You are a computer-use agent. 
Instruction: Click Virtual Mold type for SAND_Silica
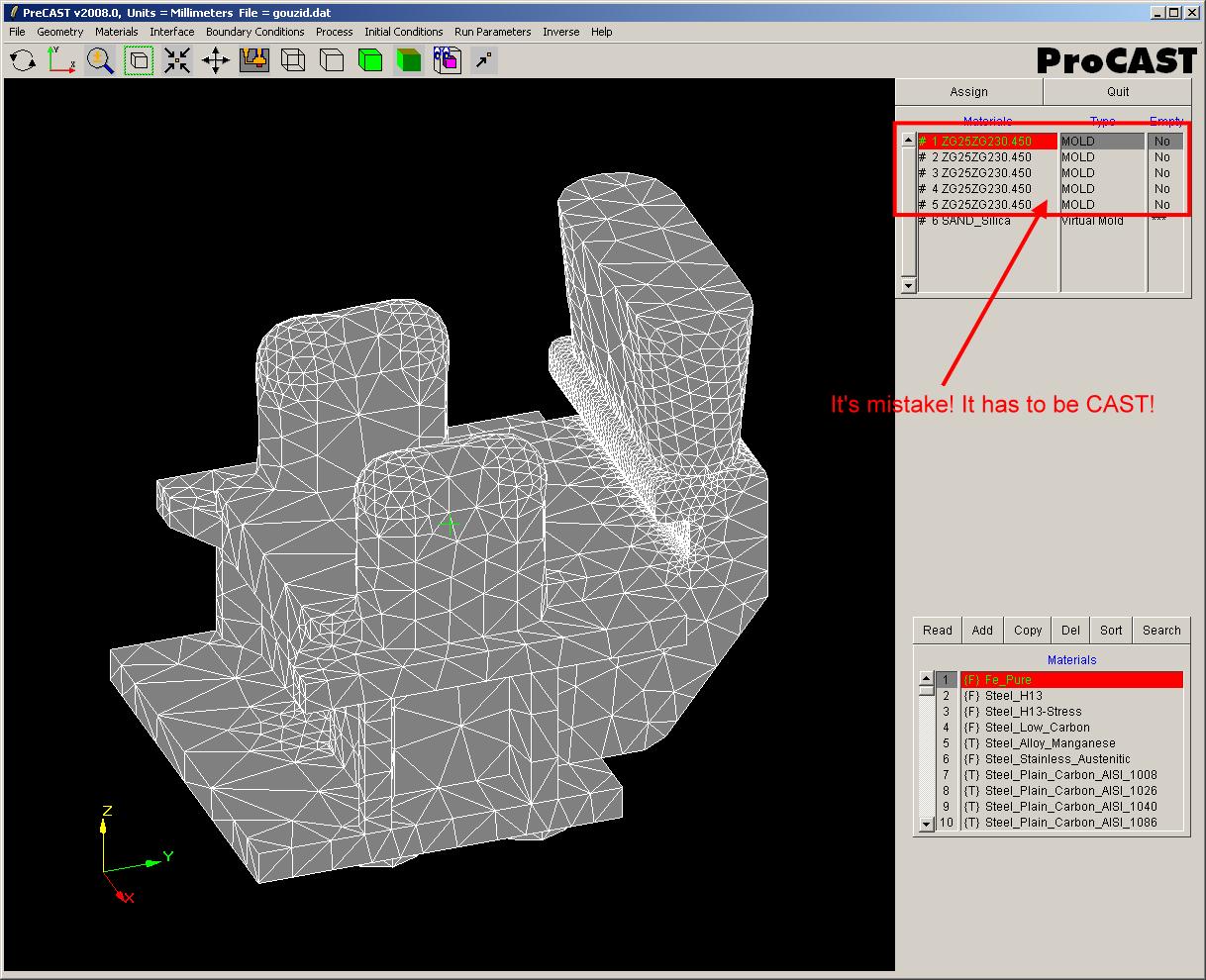(x=1102, y=221)
